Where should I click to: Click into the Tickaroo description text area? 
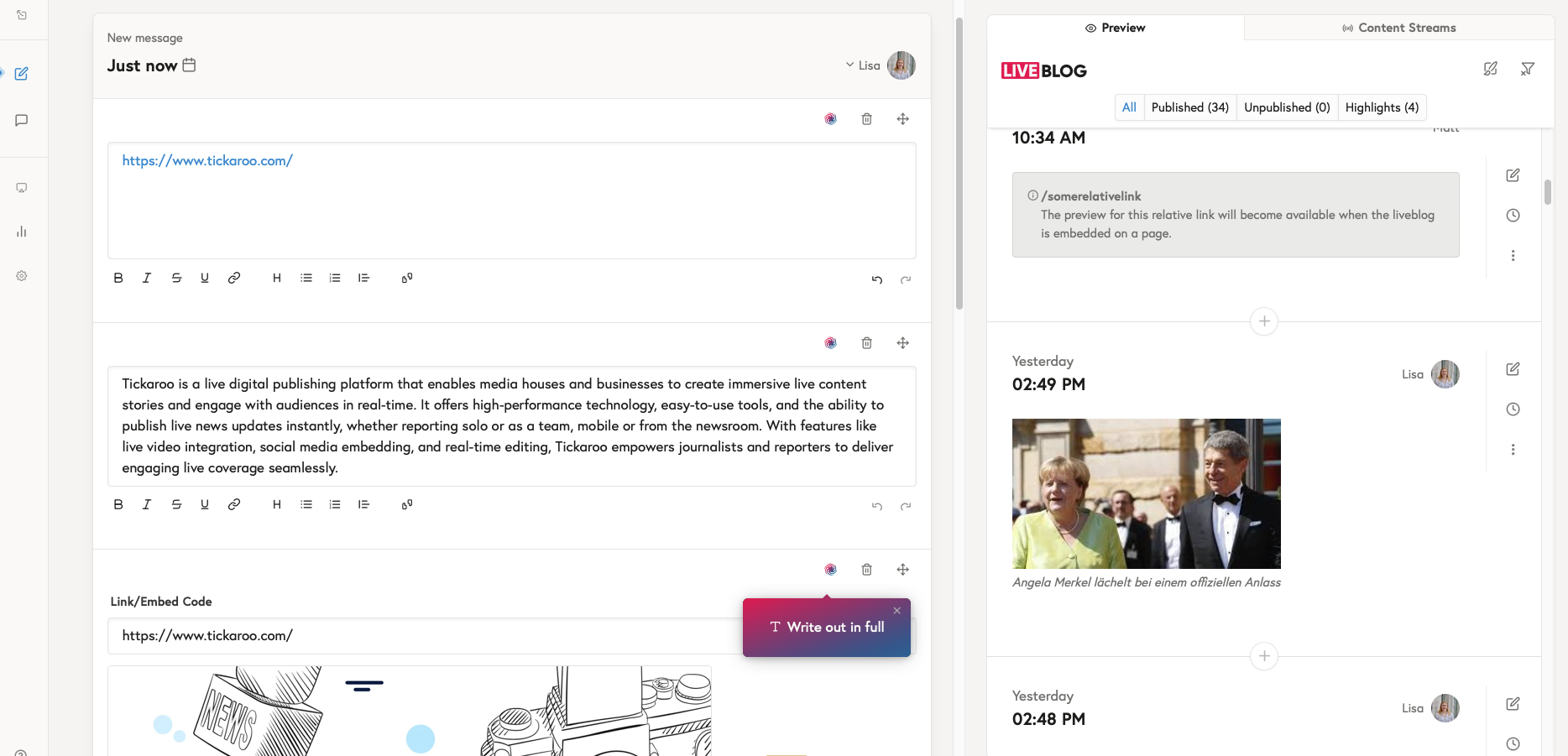(x=512, y=426)
